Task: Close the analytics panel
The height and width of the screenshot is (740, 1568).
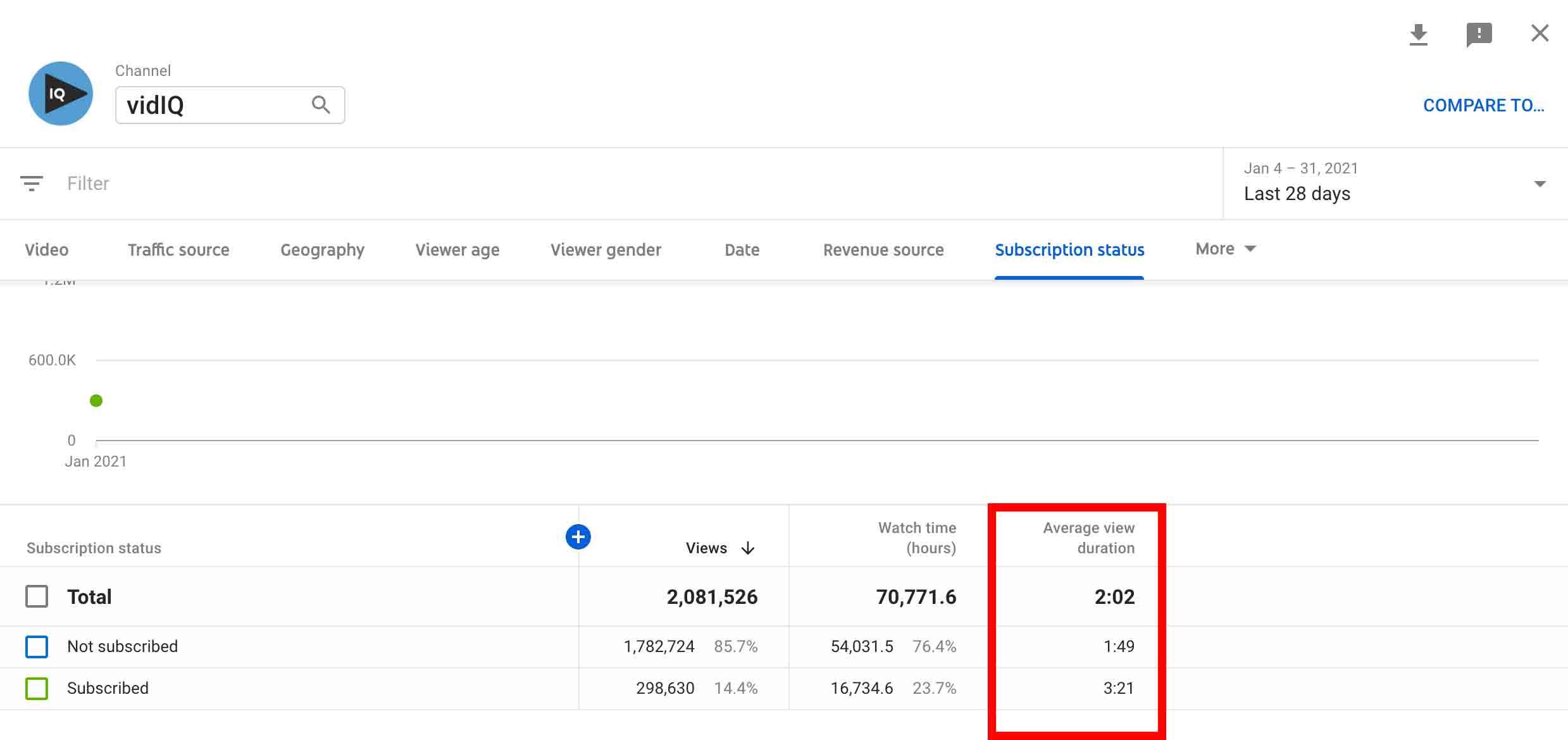Action: (x=1540, y=33)
